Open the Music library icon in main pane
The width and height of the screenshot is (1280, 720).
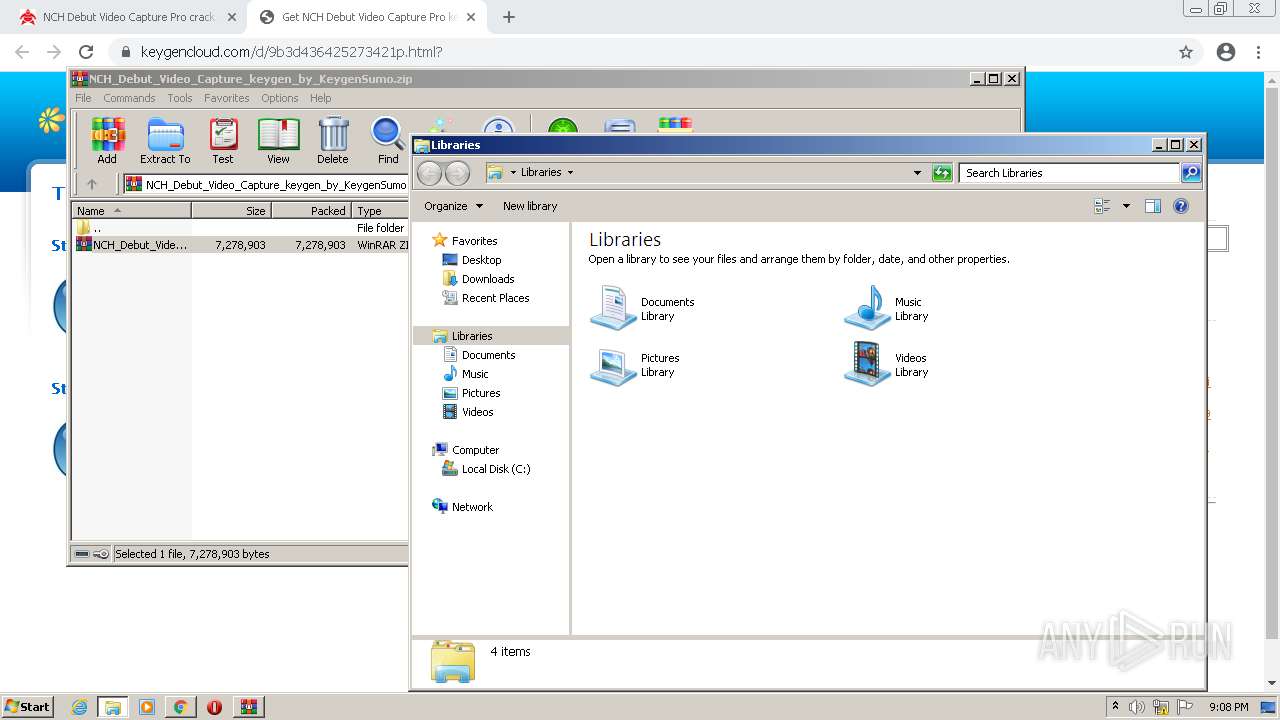click(868, 308)
